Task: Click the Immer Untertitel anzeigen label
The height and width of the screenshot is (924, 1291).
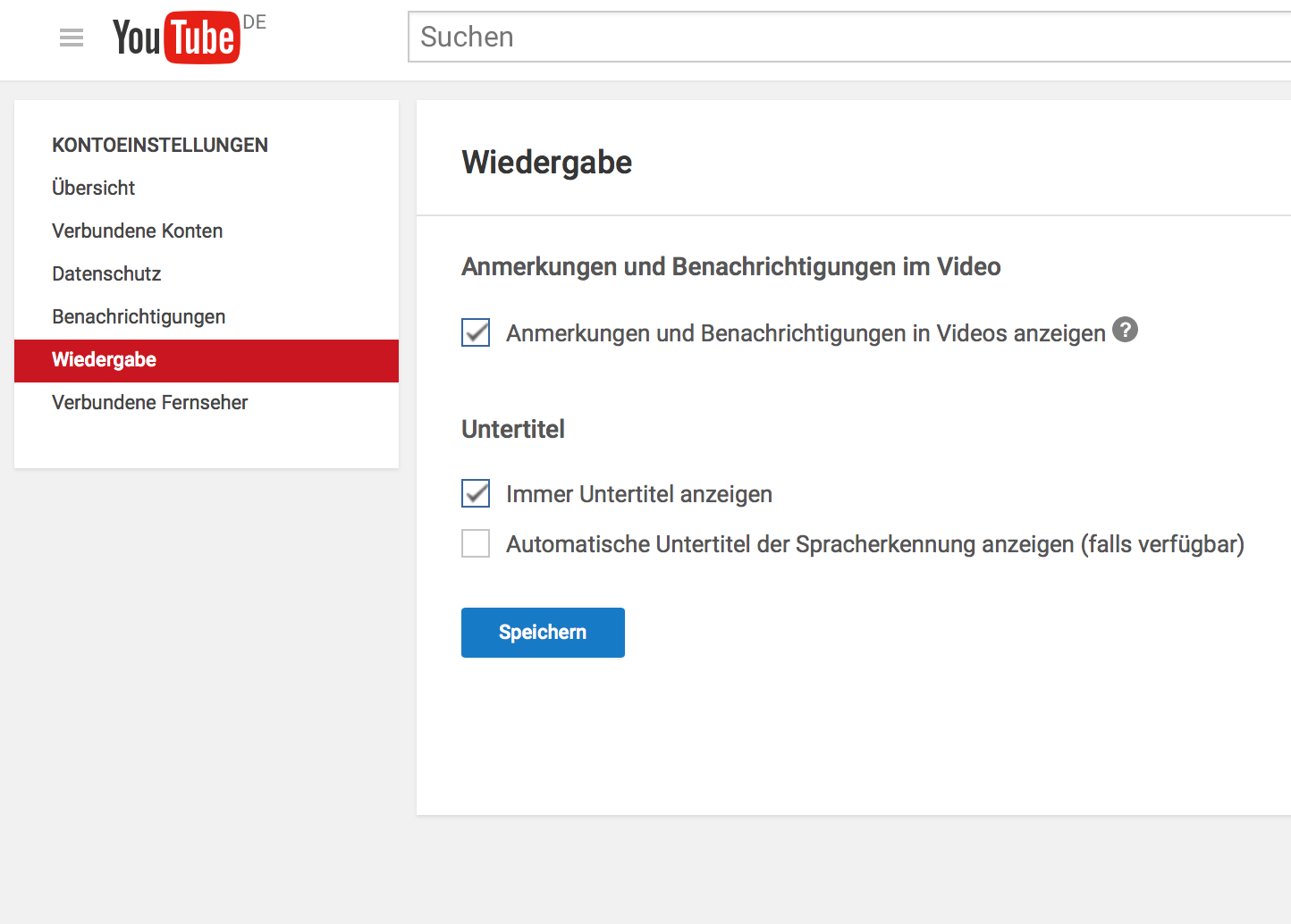Action: pos(638,494)
